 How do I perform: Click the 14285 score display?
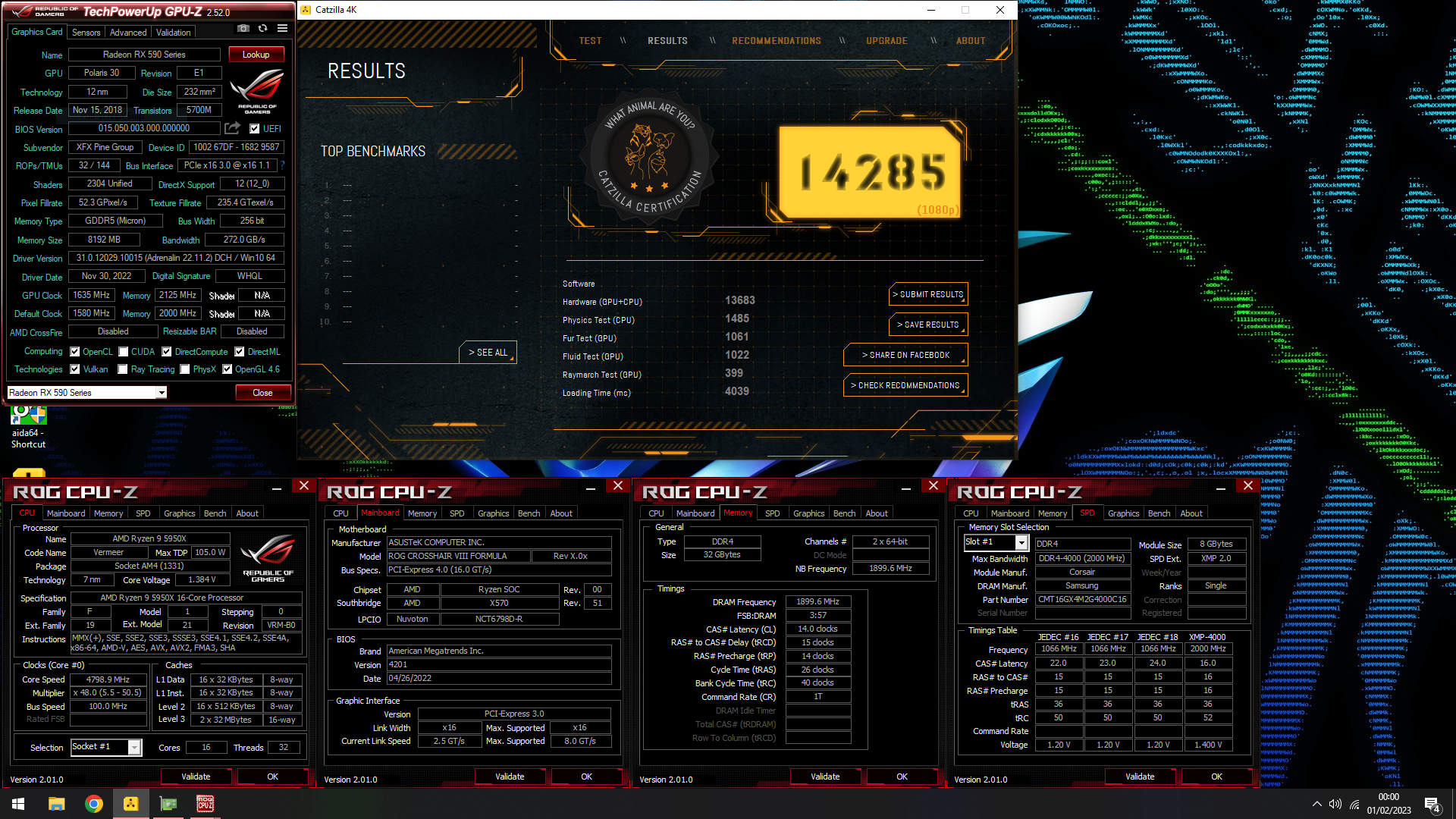[870, 172]
